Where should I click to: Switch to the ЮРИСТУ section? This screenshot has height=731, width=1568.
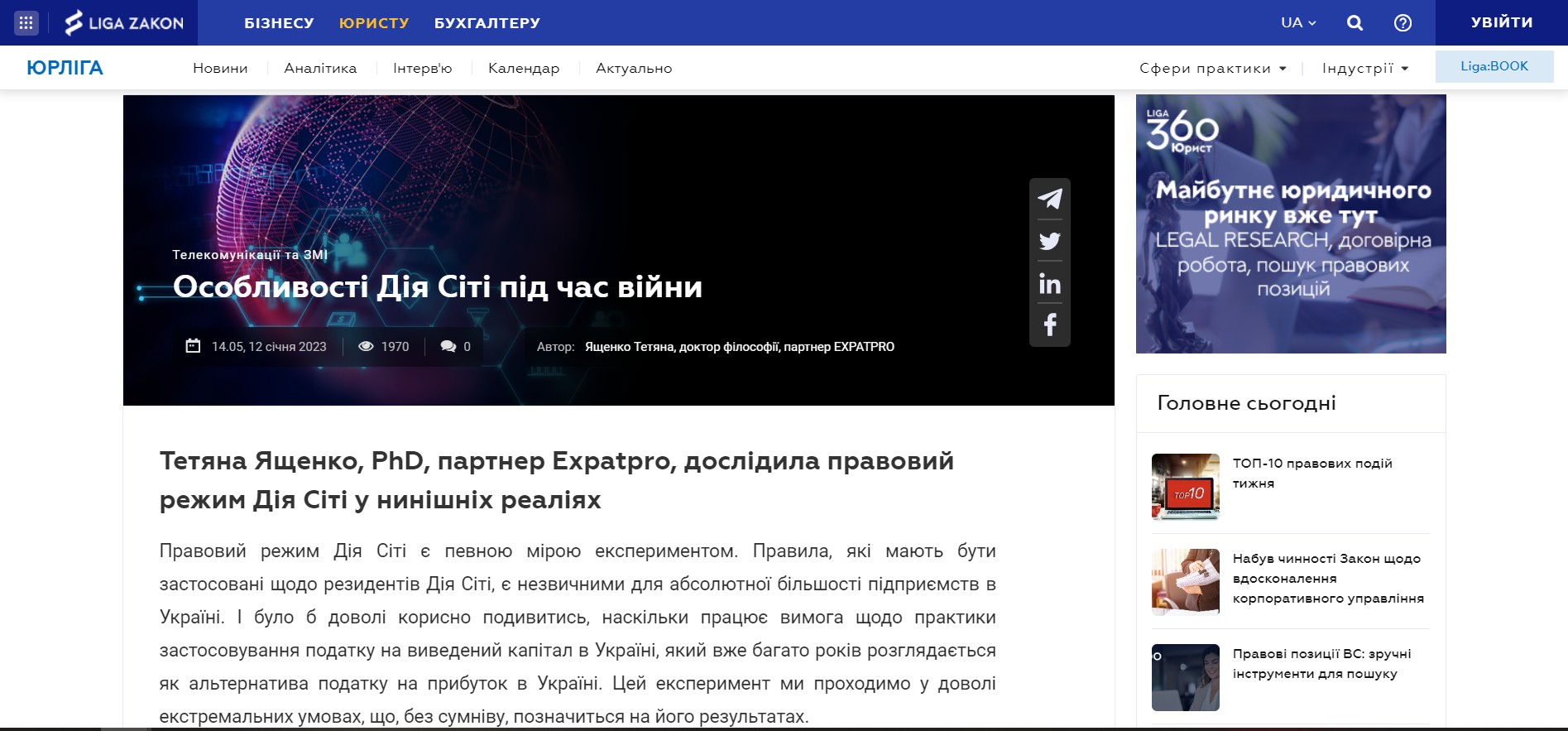[374, 23]
